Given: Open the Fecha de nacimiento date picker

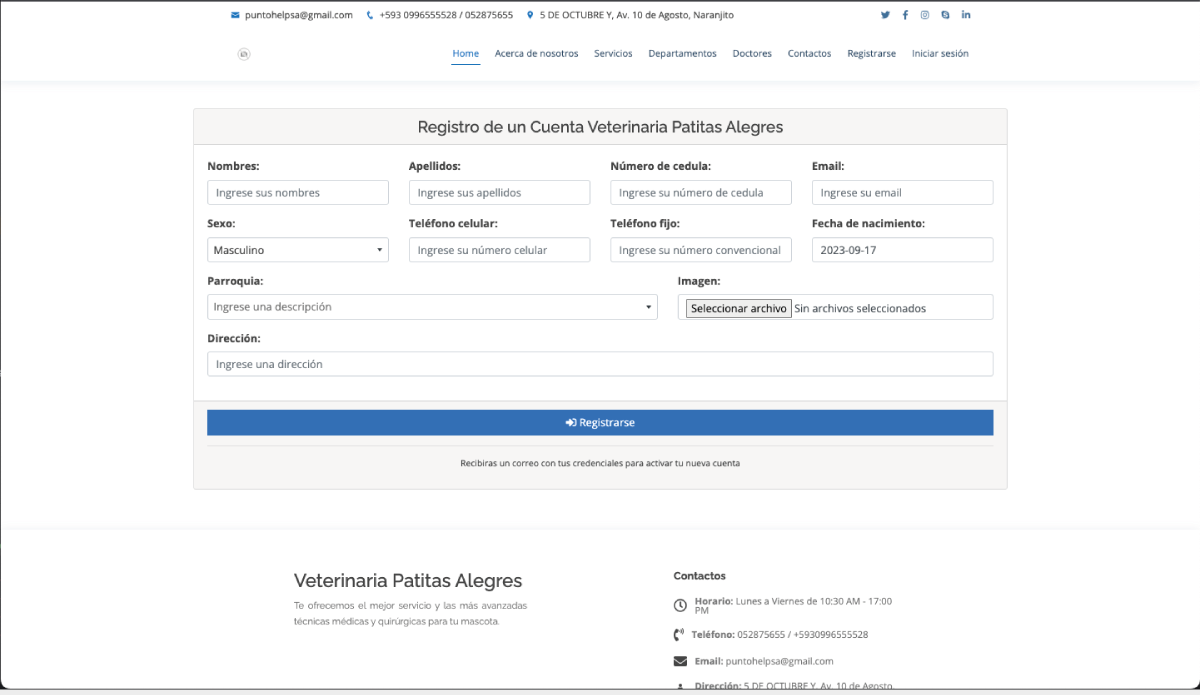Looking at the screenshot, I should tap(901, 250).
